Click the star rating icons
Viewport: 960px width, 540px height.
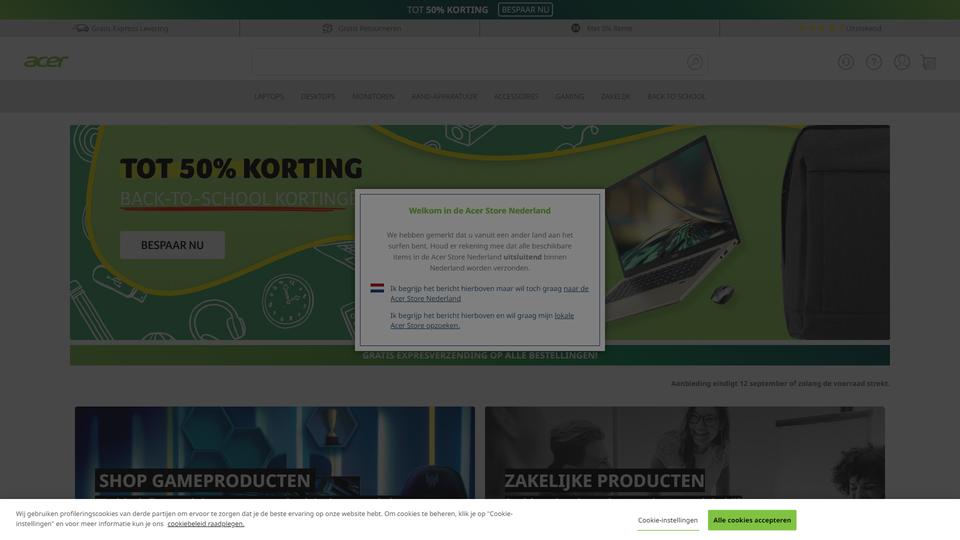tap(821, 28)
